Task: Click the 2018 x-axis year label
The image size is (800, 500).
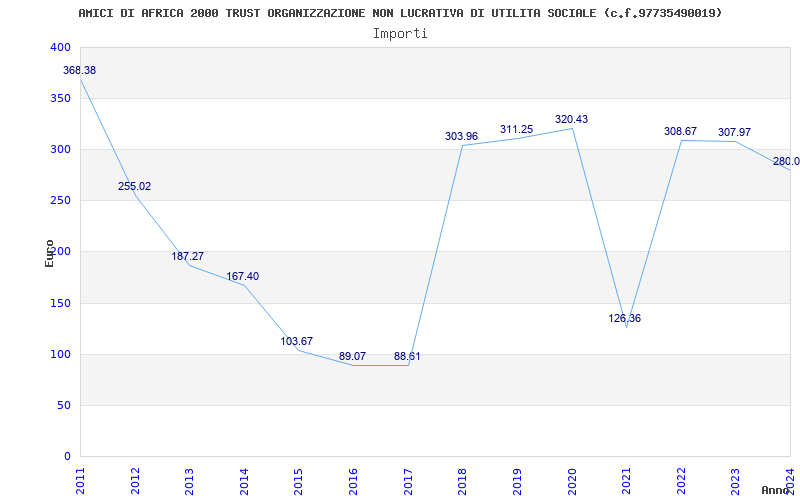Action: pyautogui.click(x=463, y=481)
